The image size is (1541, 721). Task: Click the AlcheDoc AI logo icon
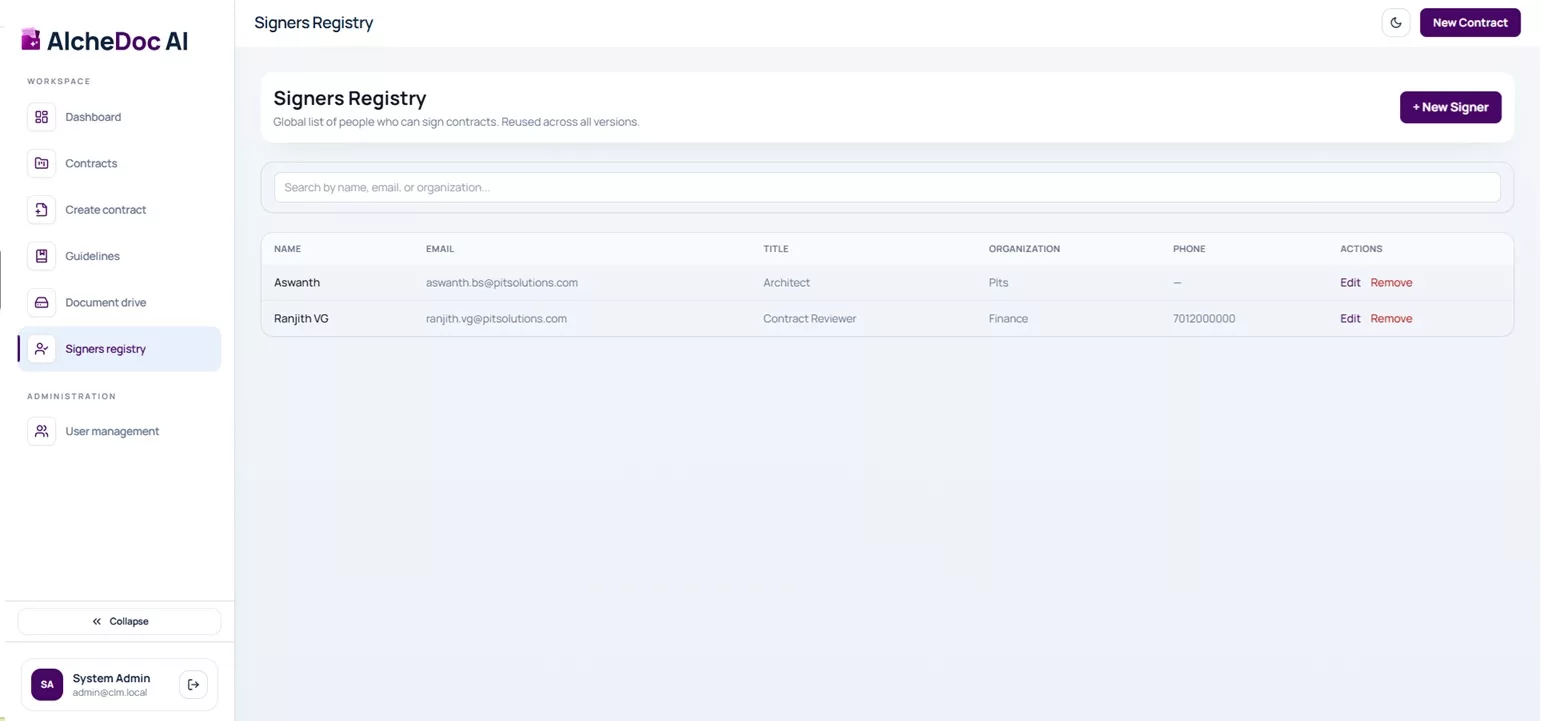pyautogui.click(x=31, y=40)
